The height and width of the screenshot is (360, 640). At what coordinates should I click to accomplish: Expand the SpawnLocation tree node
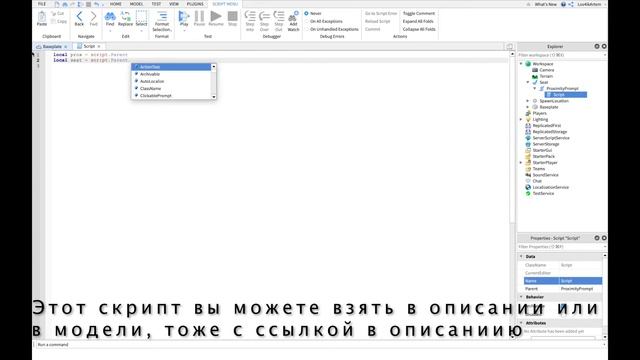[528, 101]
